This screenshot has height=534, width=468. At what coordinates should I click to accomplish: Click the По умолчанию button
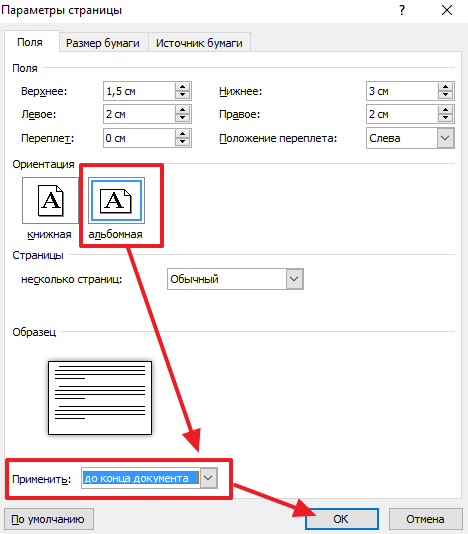[48, 519]
